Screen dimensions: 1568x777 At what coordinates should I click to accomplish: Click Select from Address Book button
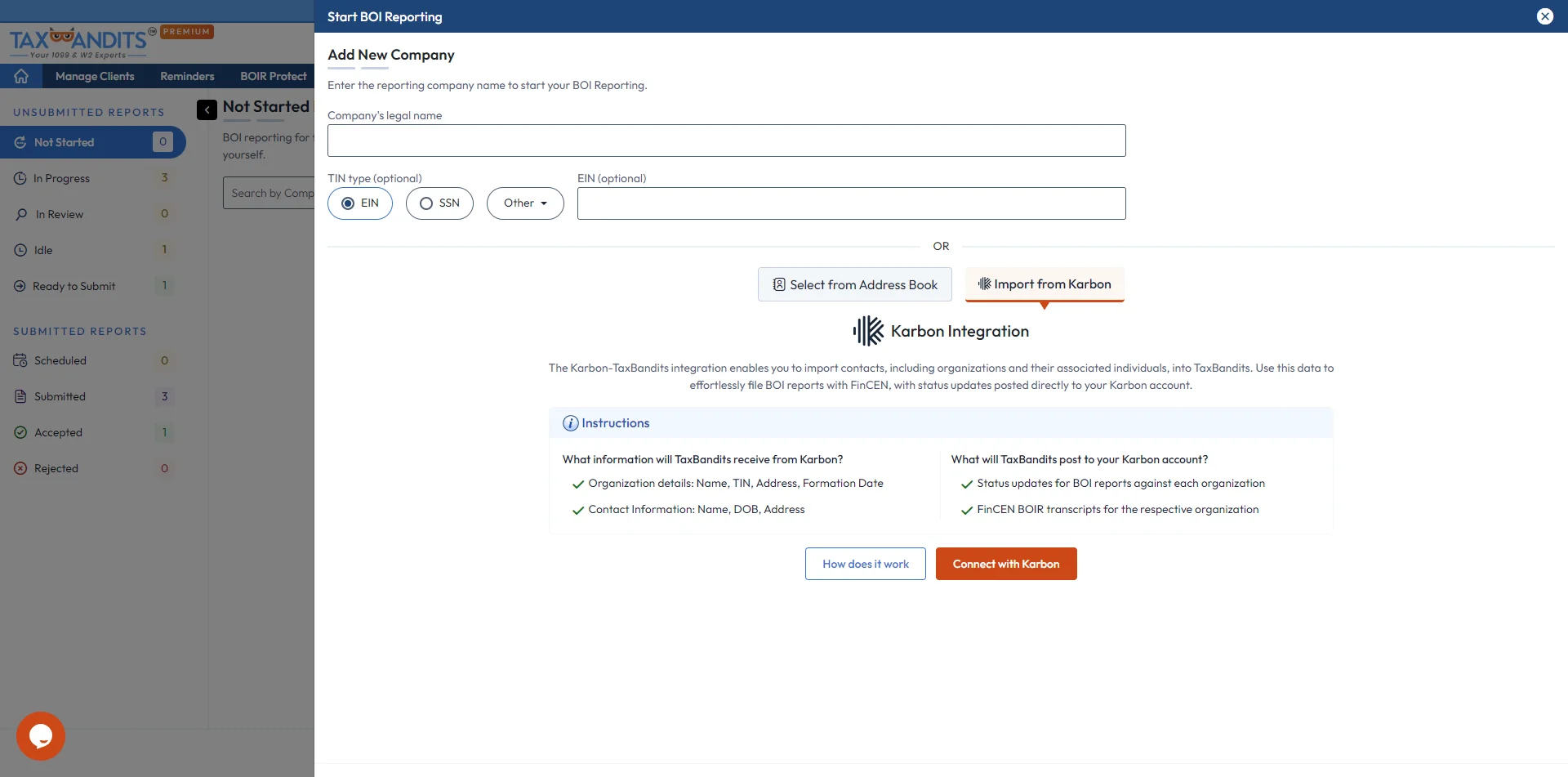(854, 284)
